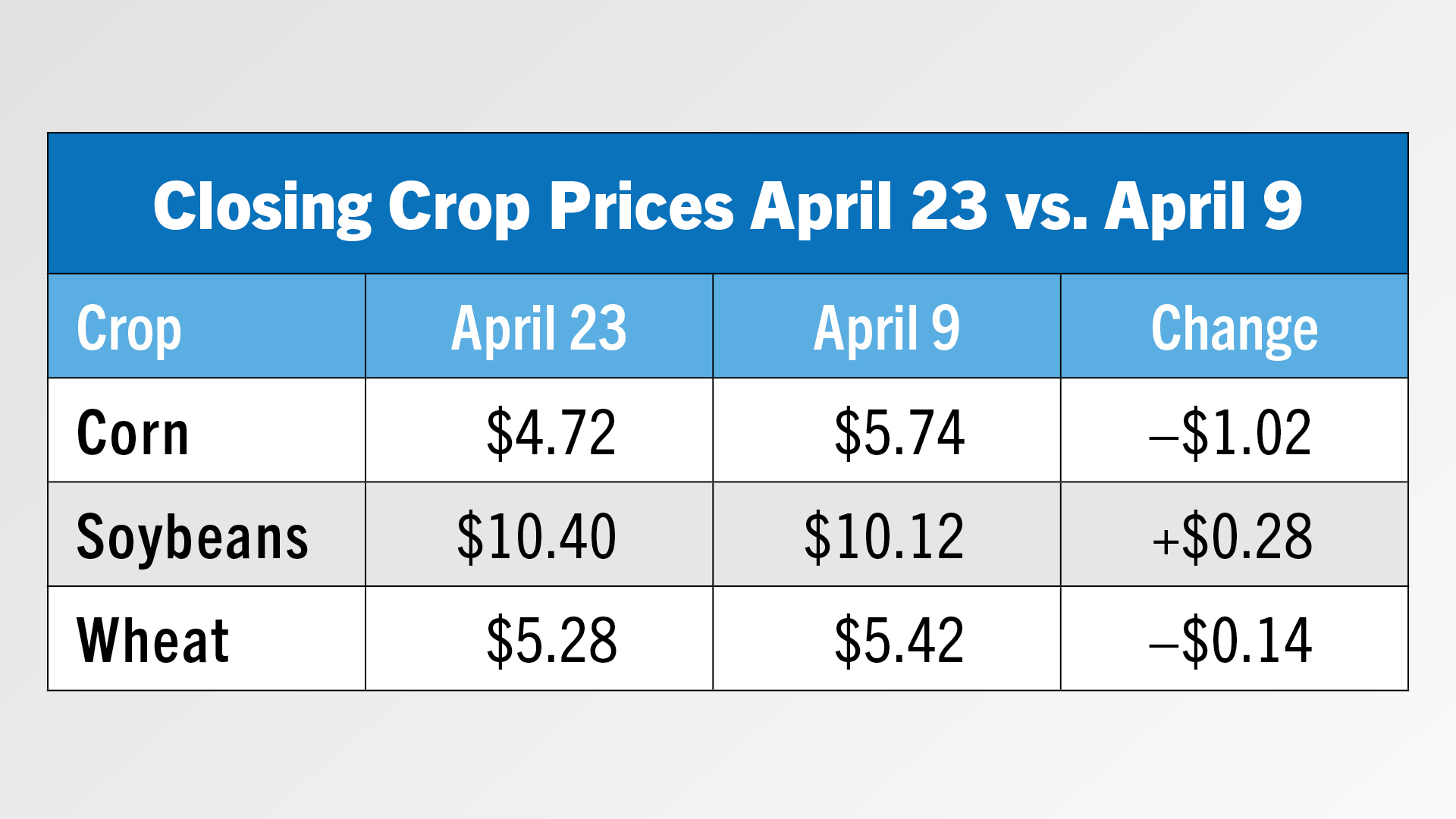The image size is (1456, 819).
Task: Click the Wheat row label
Action: (x=152, y=640)
